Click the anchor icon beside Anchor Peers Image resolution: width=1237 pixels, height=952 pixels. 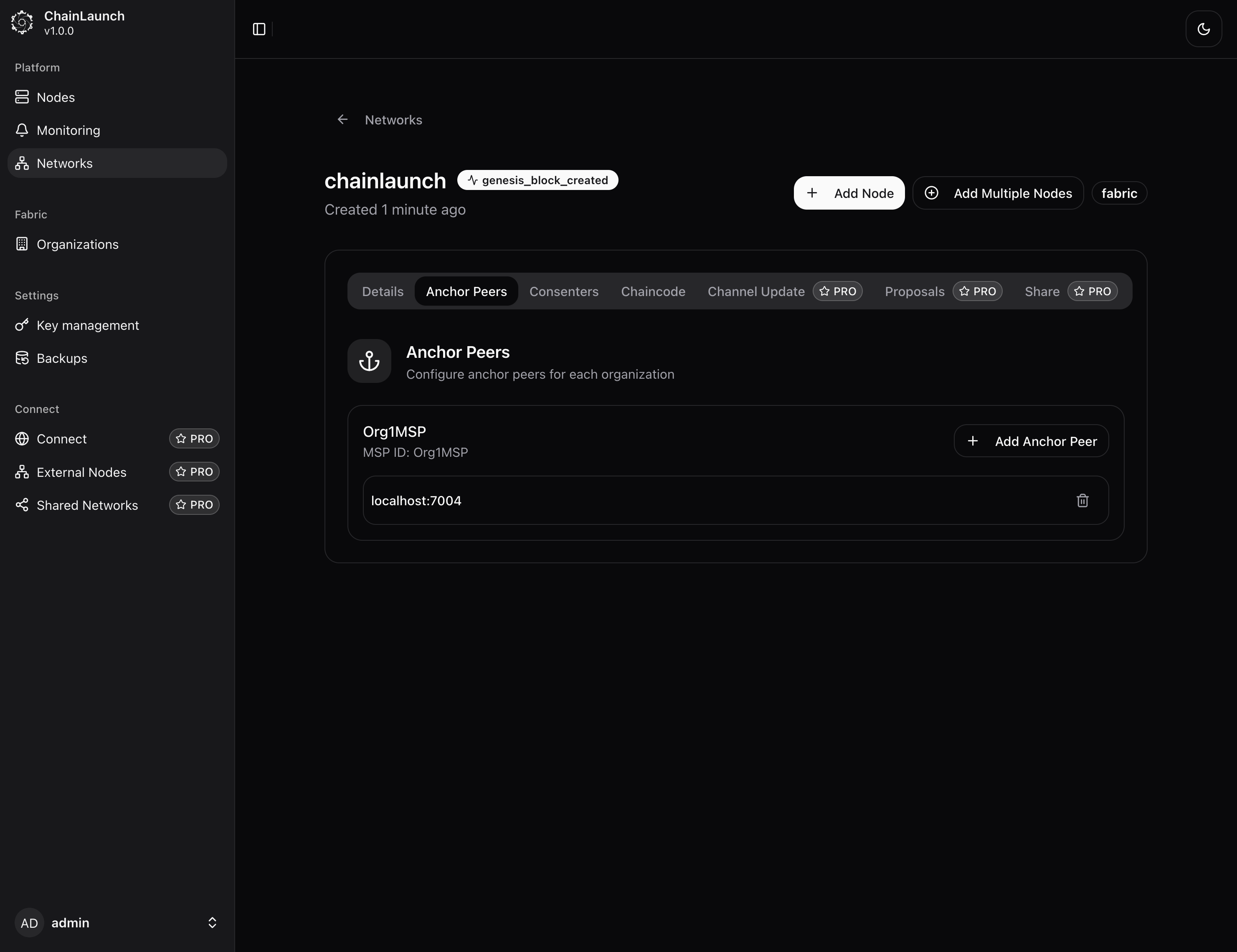(369, 361)
